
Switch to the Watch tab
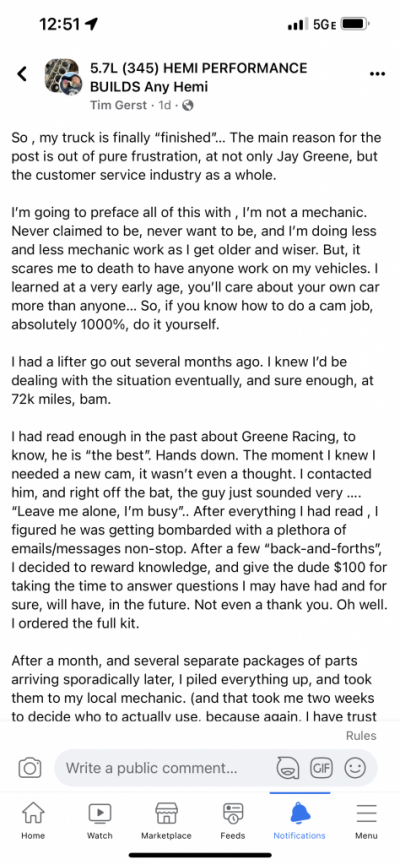pyautogui.click(x=100, y=821)
